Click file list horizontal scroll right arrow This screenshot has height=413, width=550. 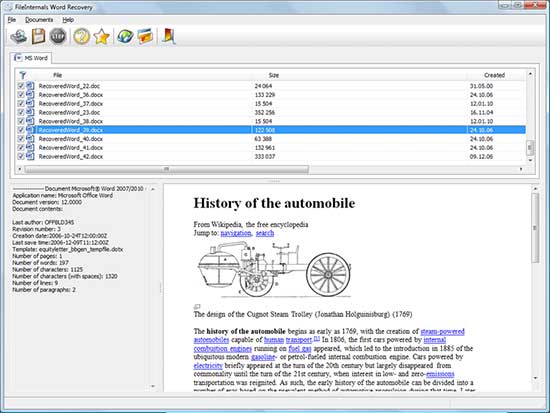[521, 169]
